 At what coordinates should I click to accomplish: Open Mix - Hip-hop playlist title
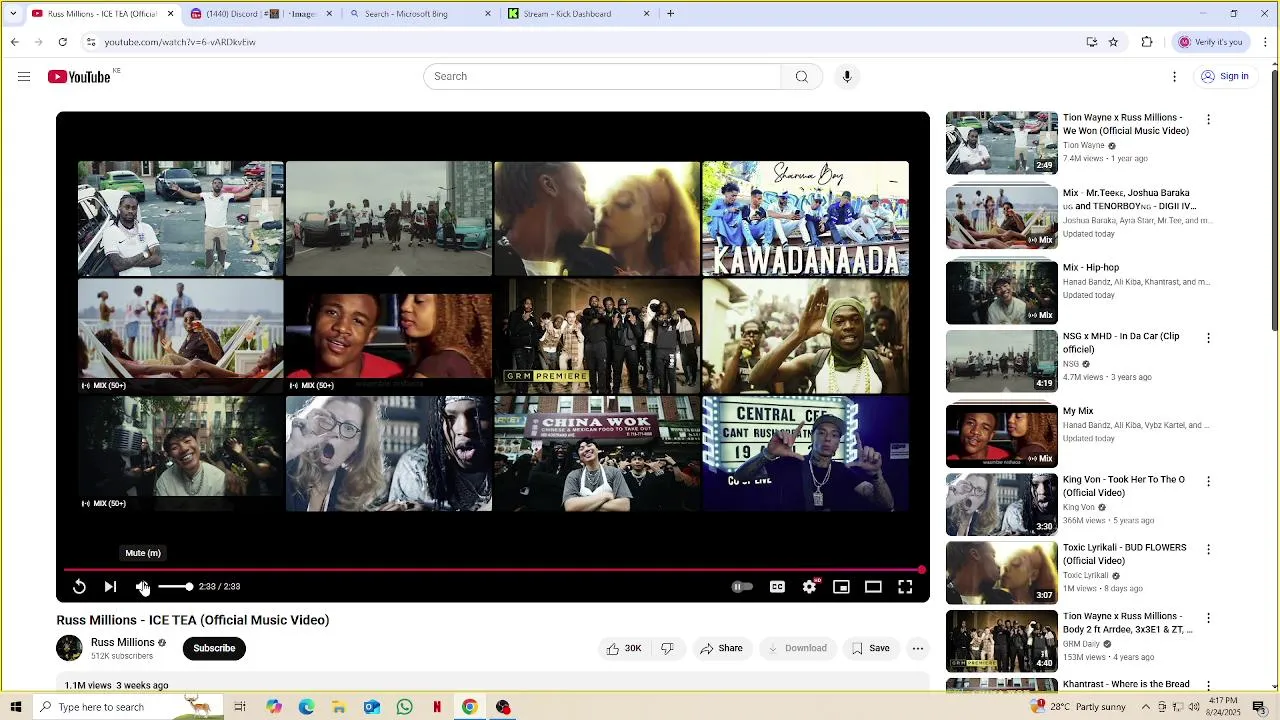(x=1091, y=268)
